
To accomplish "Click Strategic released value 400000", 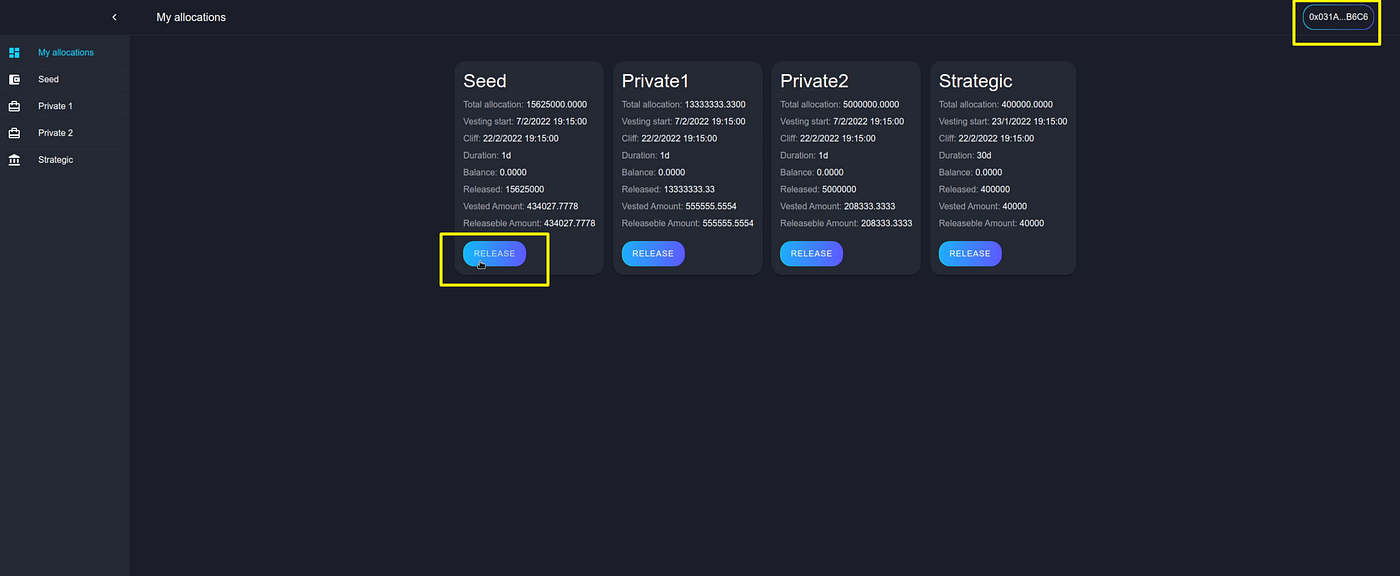I will click(995, 189).
